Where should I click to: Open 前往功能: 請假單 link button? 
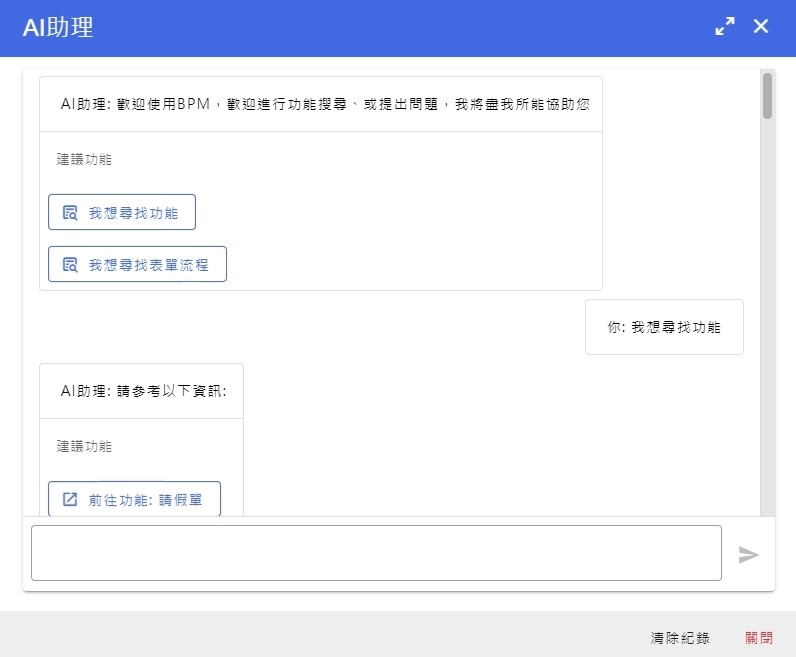coord(135,499)
